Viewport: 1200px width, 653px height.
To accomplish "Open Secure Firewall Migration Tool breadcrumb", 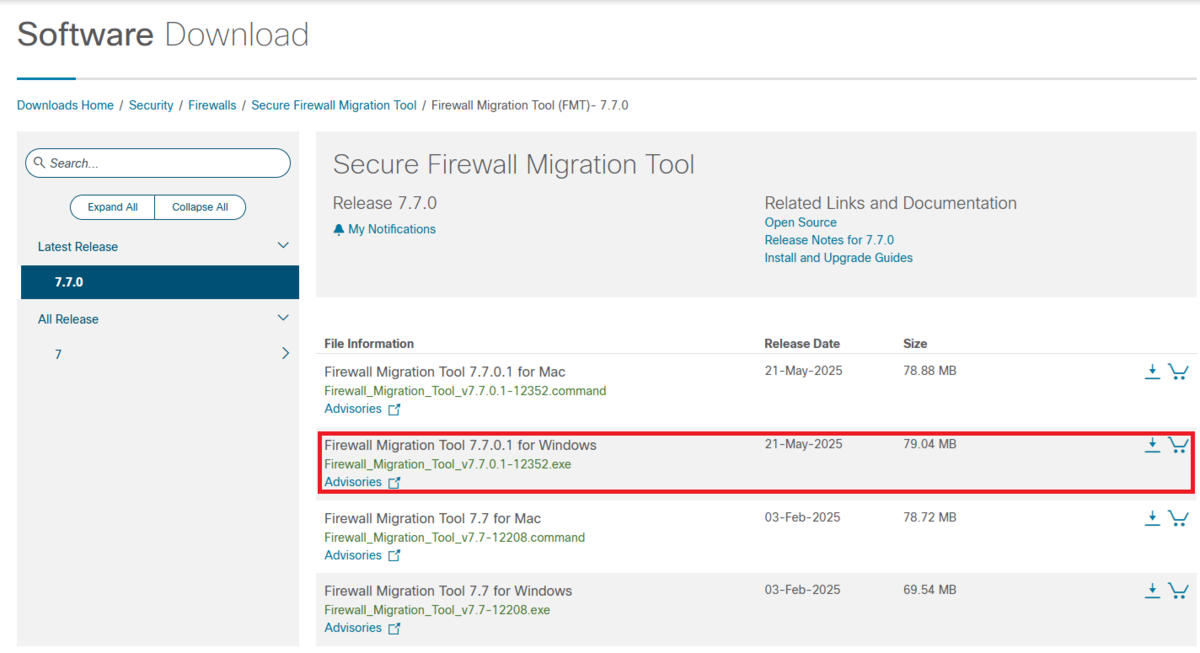I will tap(334, 105).
